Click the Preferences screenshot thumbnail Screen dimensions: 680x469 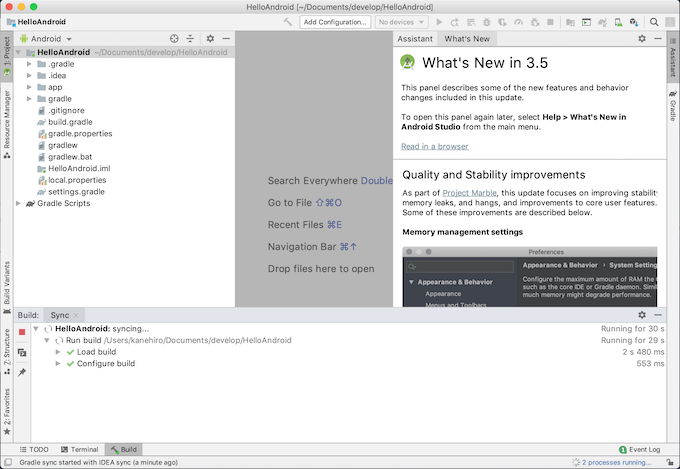pos(530,277)
